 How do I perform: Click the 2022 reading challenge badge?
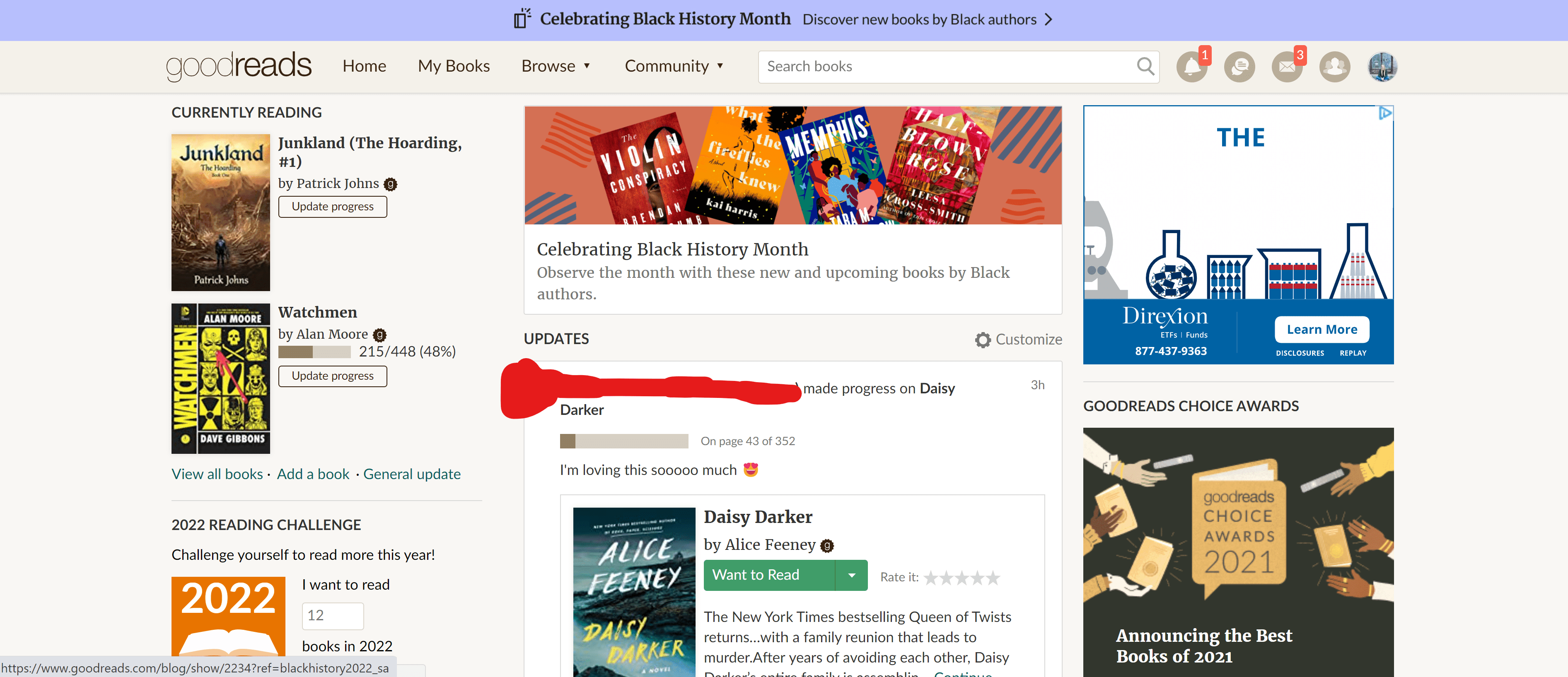(x=228, y=616)
